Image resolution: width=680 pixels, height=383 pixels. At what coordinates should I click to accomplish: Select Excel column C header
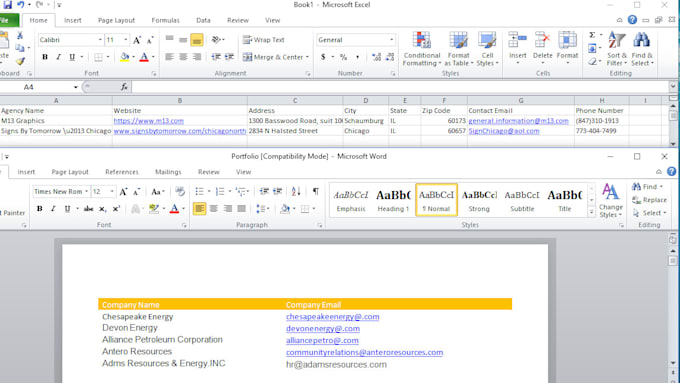[295, 101]
